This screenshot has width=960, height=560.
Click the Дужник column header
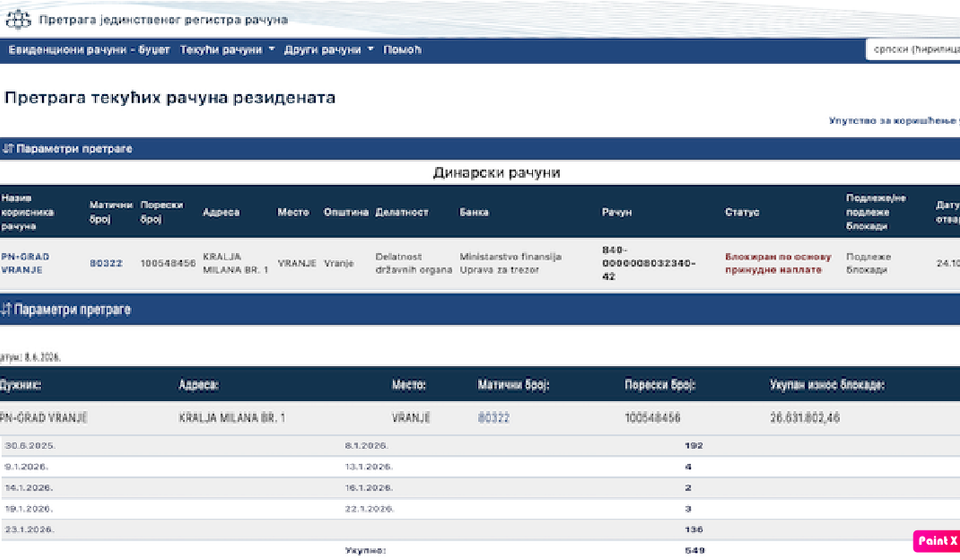20,385
